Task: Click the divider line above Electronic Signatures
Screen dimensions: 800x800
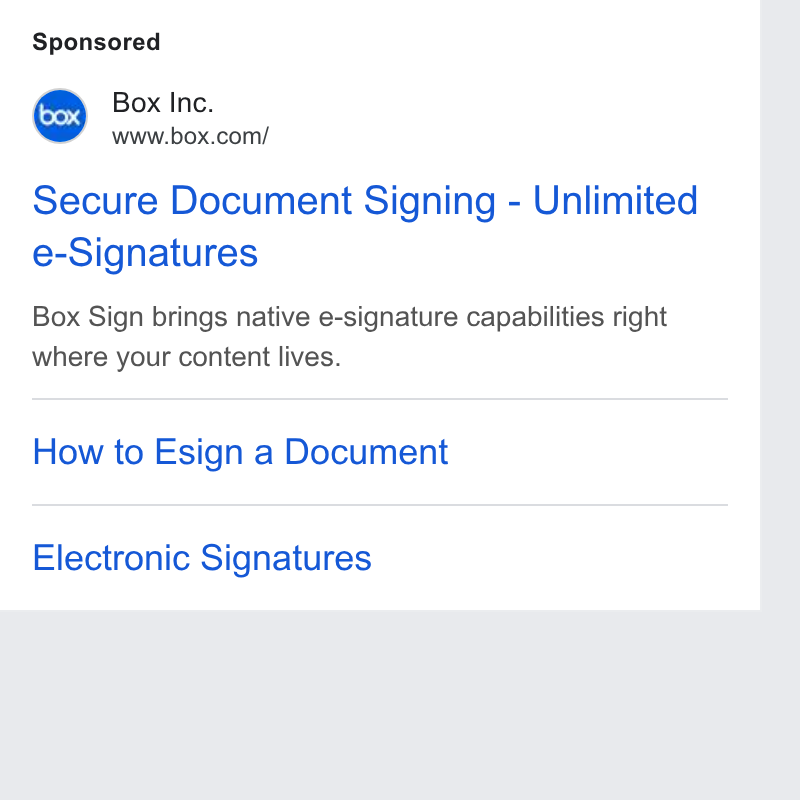Action: (380, 505)
